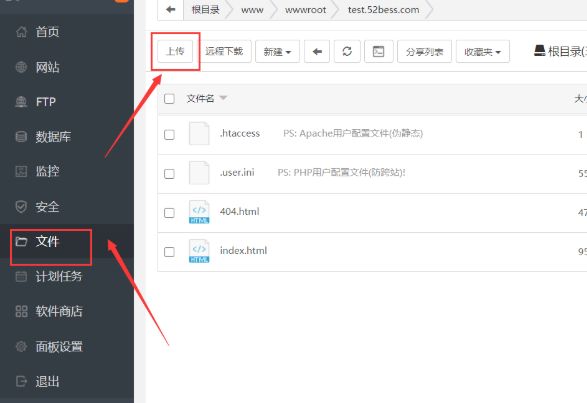Click the 上传 upload button
The height and width of the screenshot is (403, 587).
point(175,51)
